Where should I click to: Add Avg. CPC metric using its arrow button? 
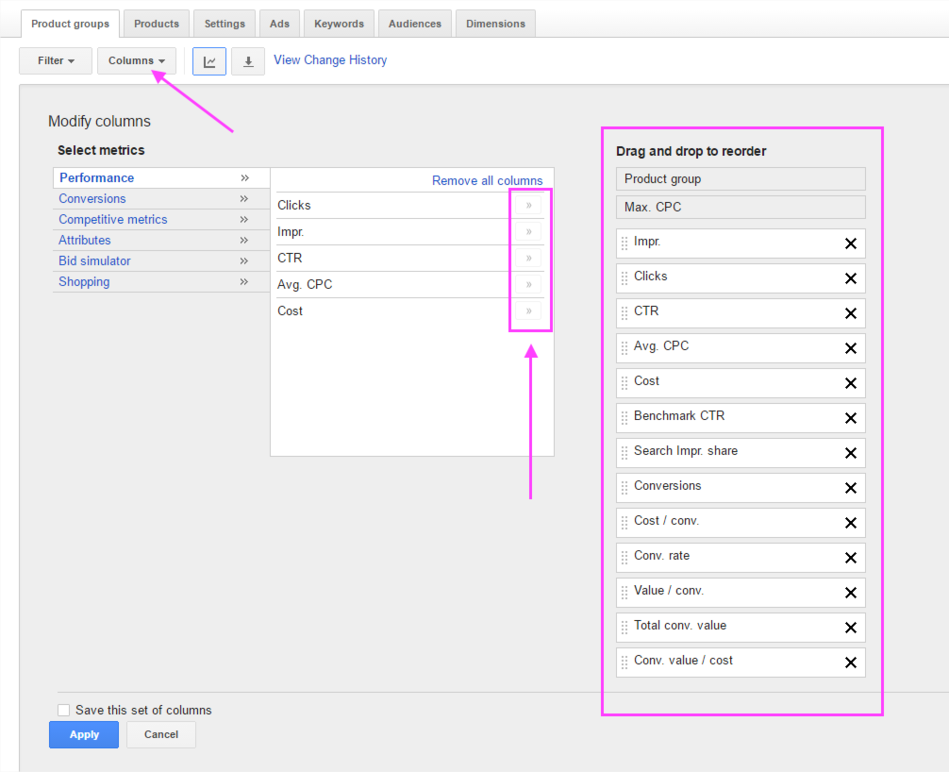click(x=529, y=285)
